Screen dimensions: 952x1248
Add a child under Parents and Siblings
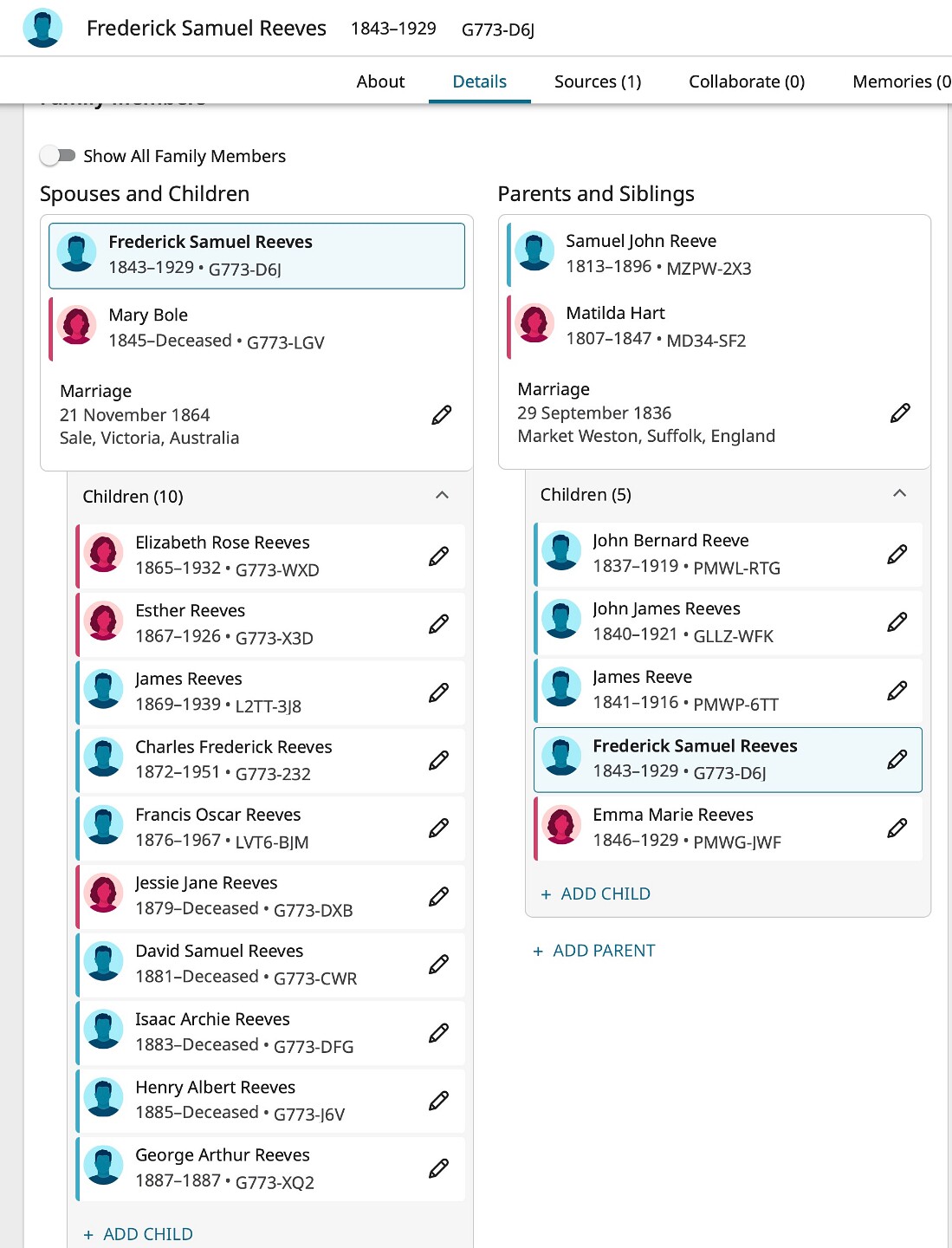[x=596, y=894]
